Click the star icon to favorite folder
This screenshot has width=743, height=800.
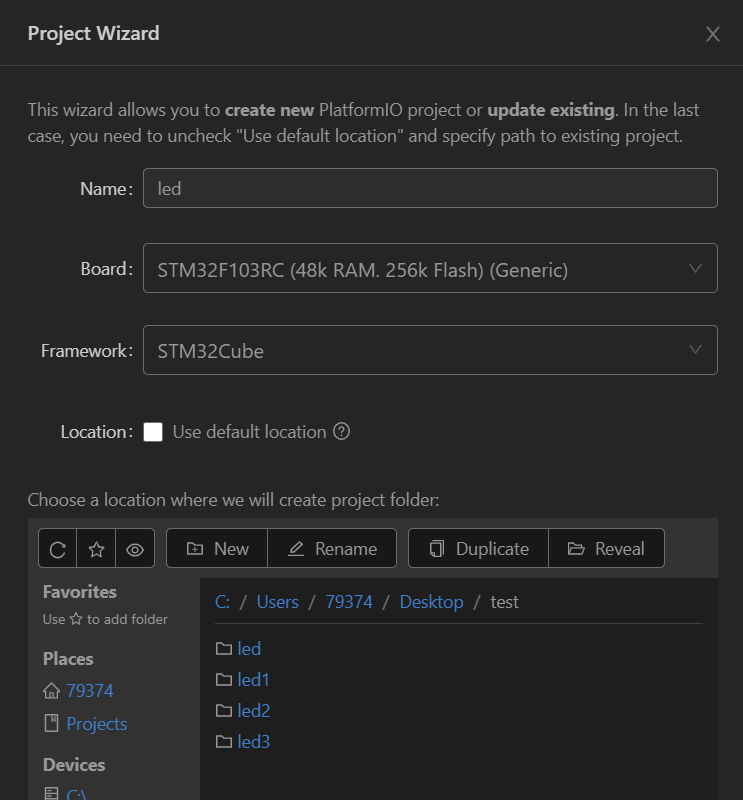96,548
